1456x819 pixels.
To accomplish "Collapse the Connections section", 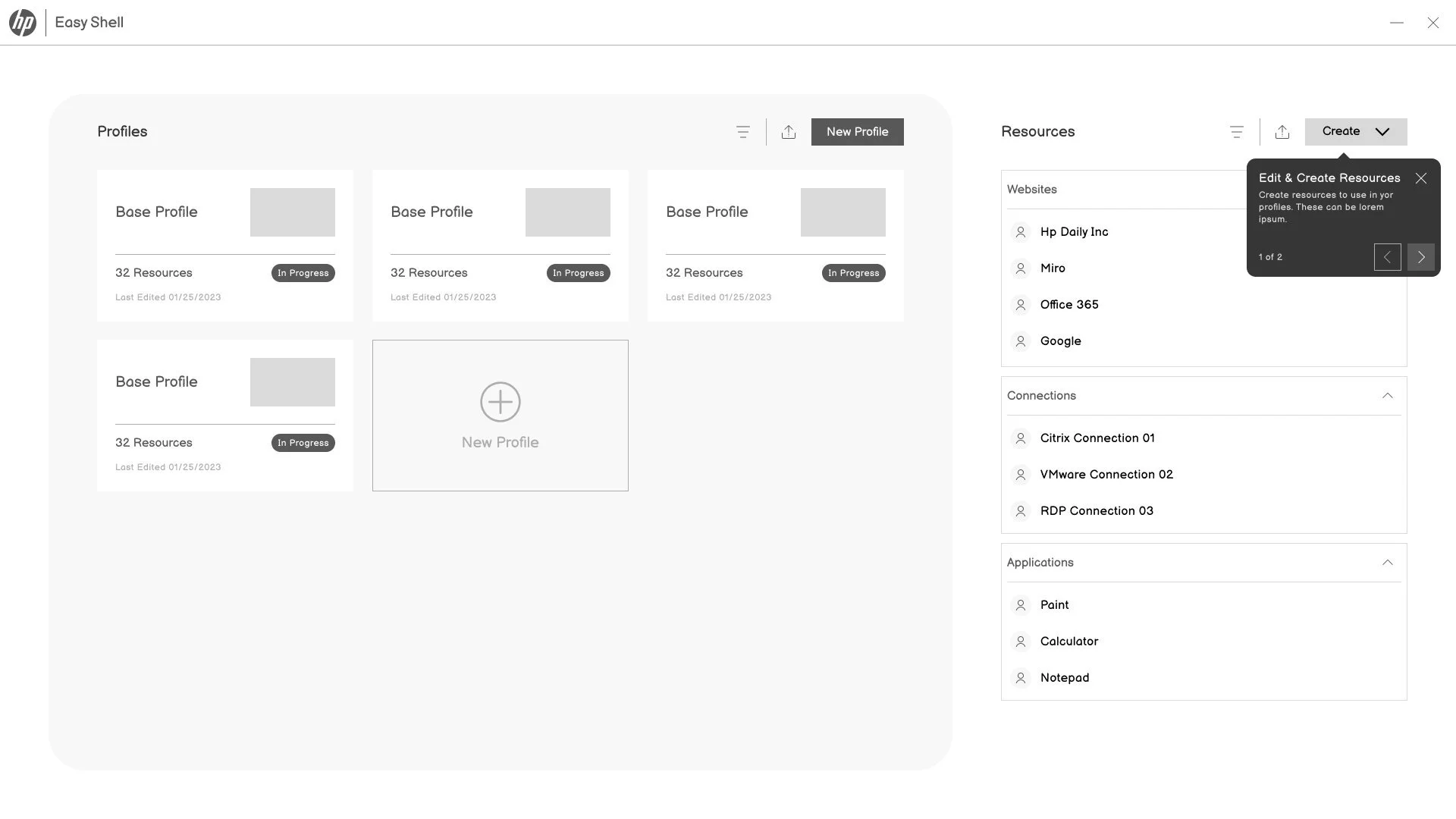I will 1387,396.
